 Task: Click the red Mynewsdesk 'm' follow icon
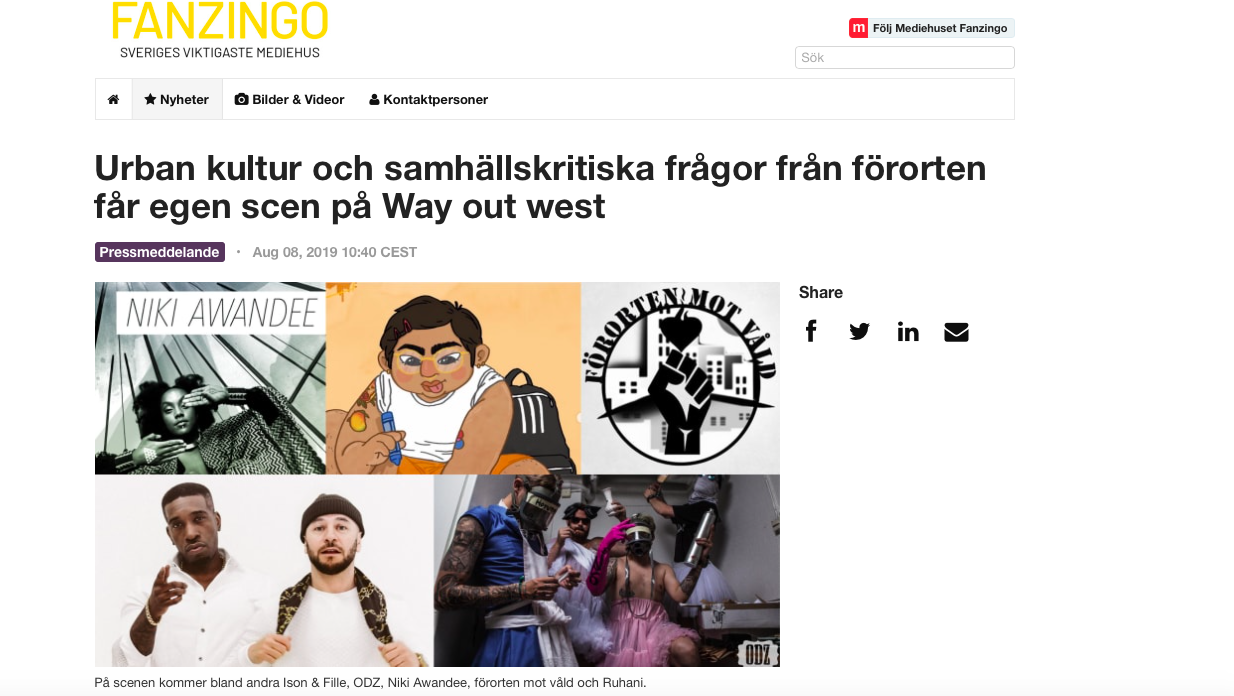(858, 28)
